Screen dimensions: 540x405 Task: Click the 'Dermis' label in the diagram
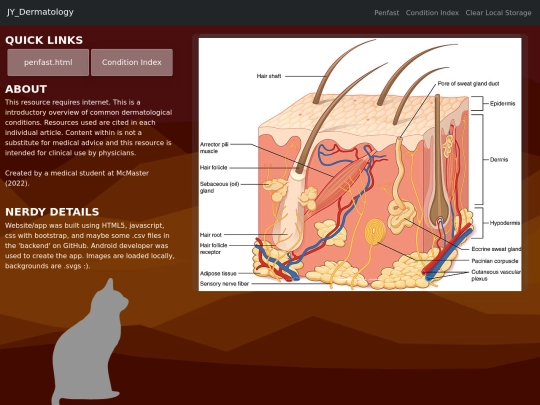click(x=499, y=160)
